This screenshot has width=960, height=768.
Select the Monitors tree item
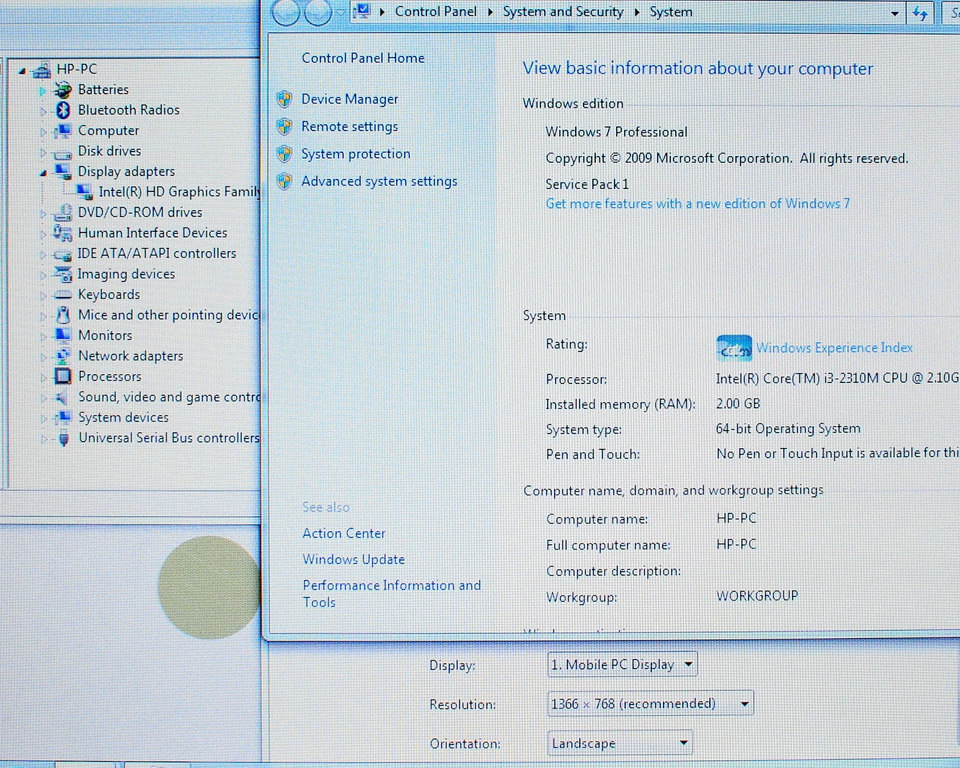(105, 336)
